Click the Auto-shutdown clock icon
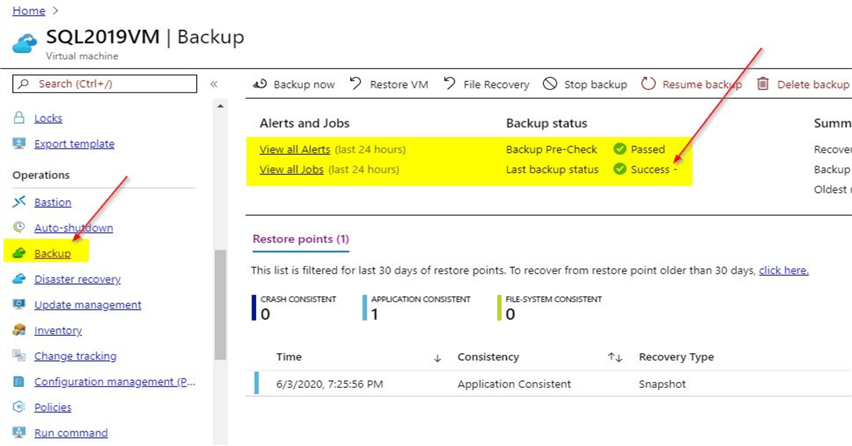This screenshot has height=446, width=852. coord(19,227)
